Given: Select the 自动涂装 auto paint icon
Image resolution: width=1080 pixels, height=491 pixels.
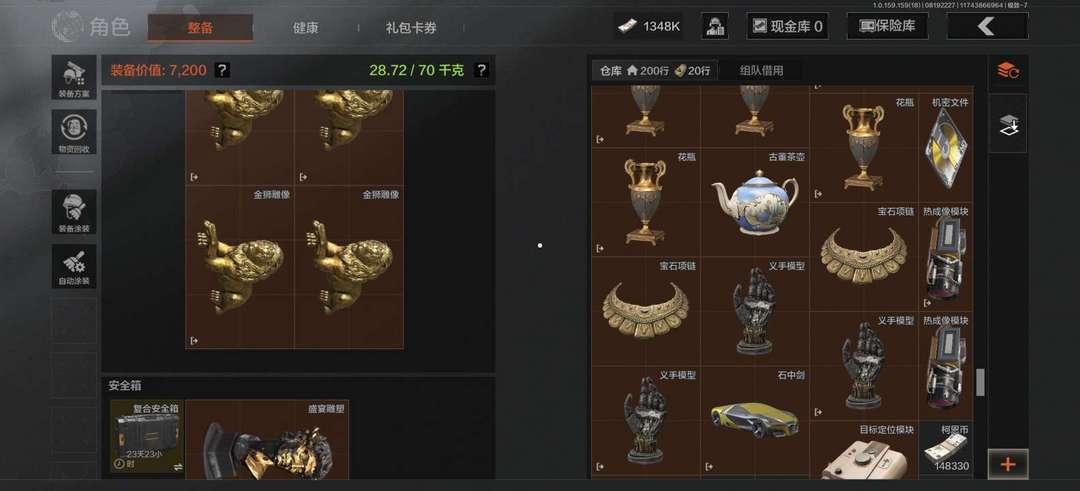Looking at the screenshot, I should pos(74,266).
